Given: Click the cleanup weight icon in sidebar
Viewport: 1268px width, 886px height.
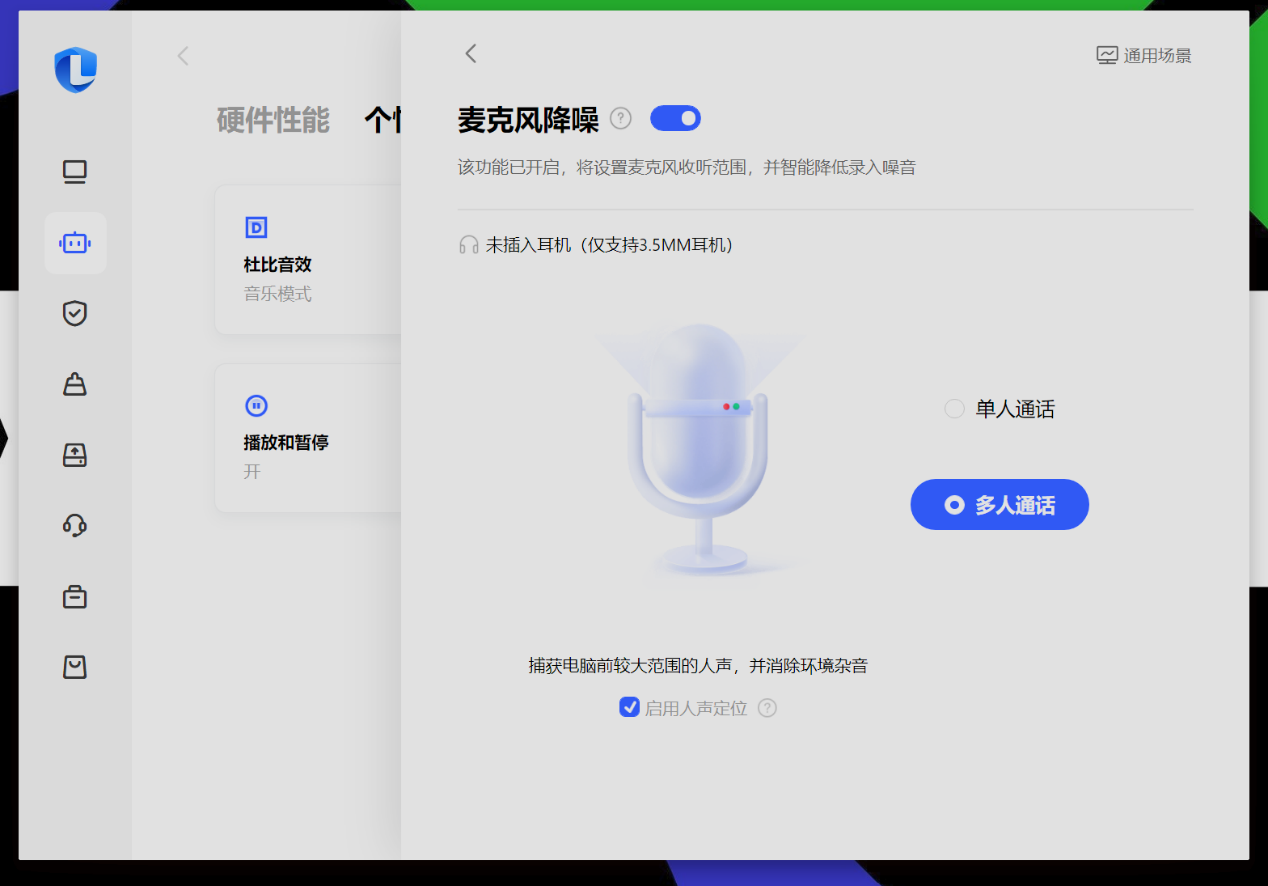Looking at the screenshot, I should 75,384.
